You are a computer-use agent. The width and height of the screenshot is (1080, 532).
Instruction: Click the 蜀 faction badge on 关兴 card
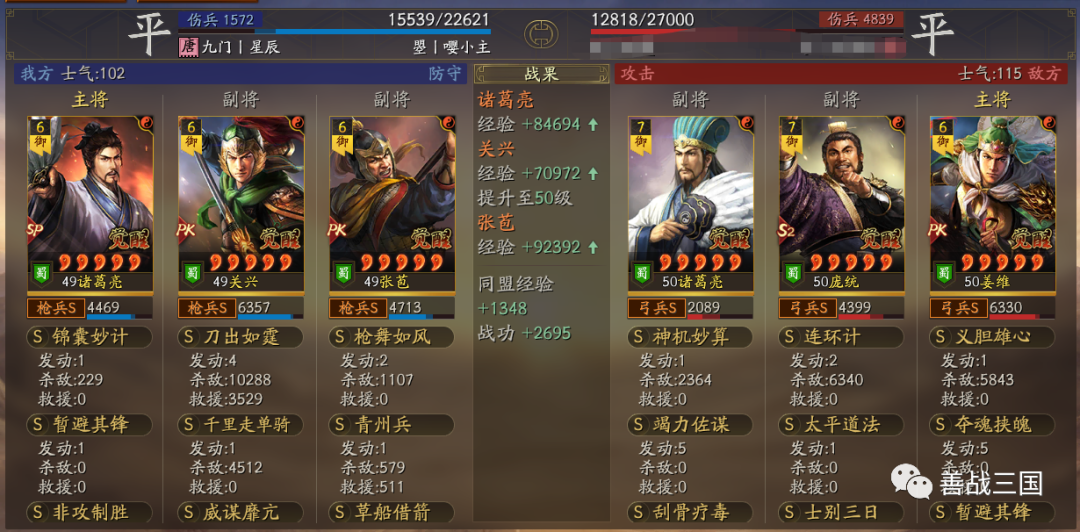coord(191,272)
